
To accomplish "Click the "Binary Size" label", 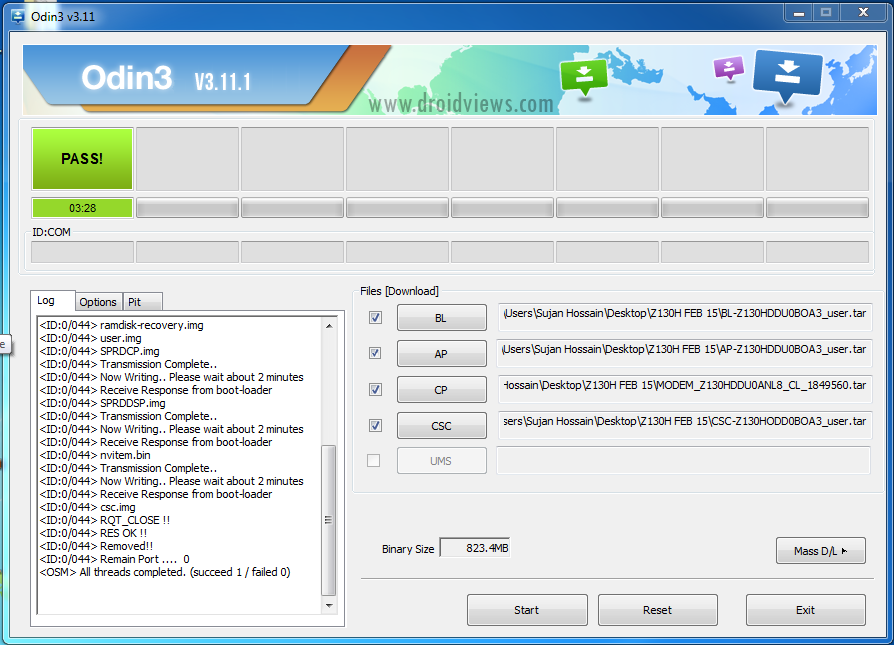I will pos(408,549).
